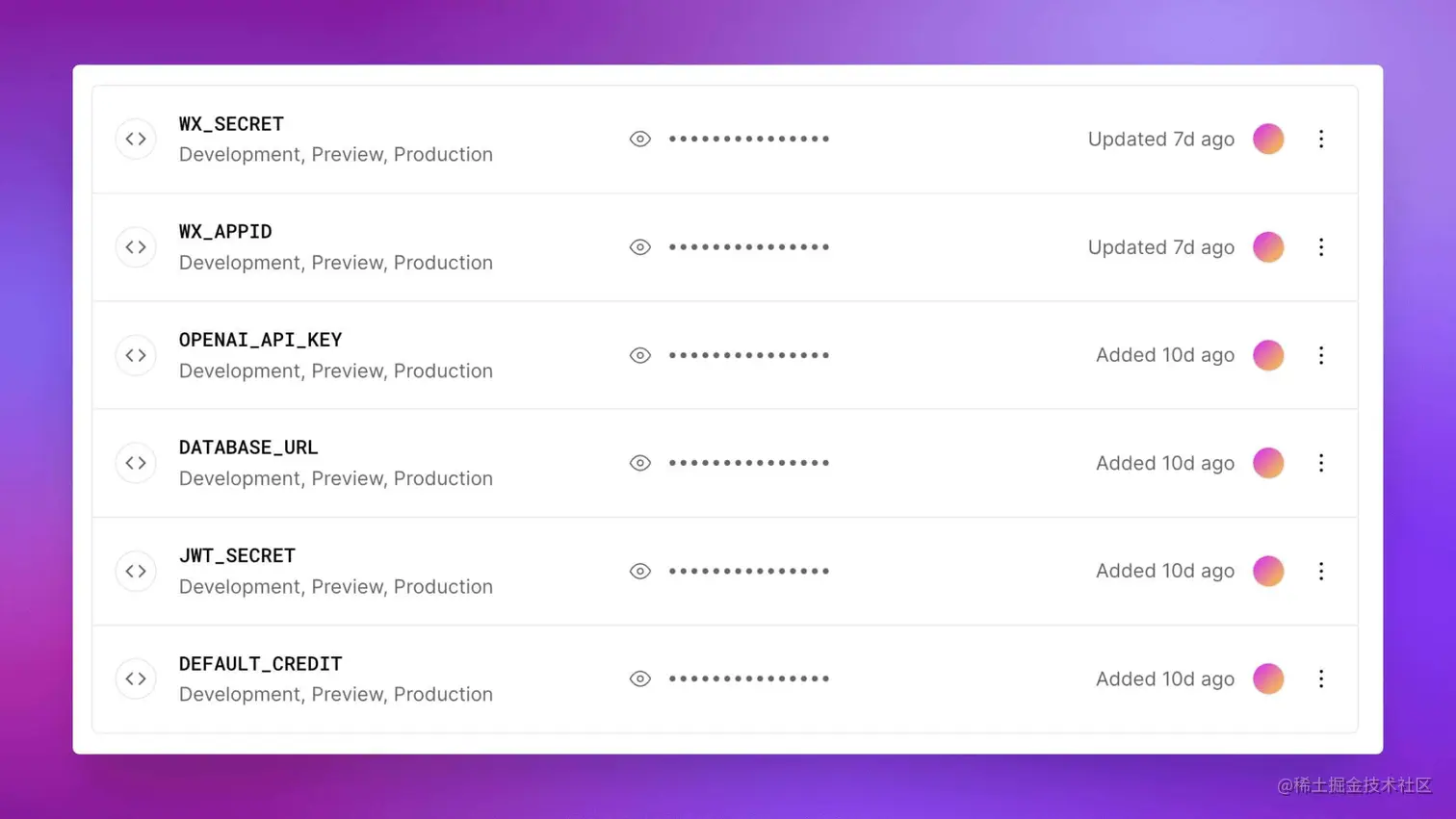Open the three-dot menu on the WX_APPID row
Viewport: 1456px width, 819px height.
point(1321,246)
